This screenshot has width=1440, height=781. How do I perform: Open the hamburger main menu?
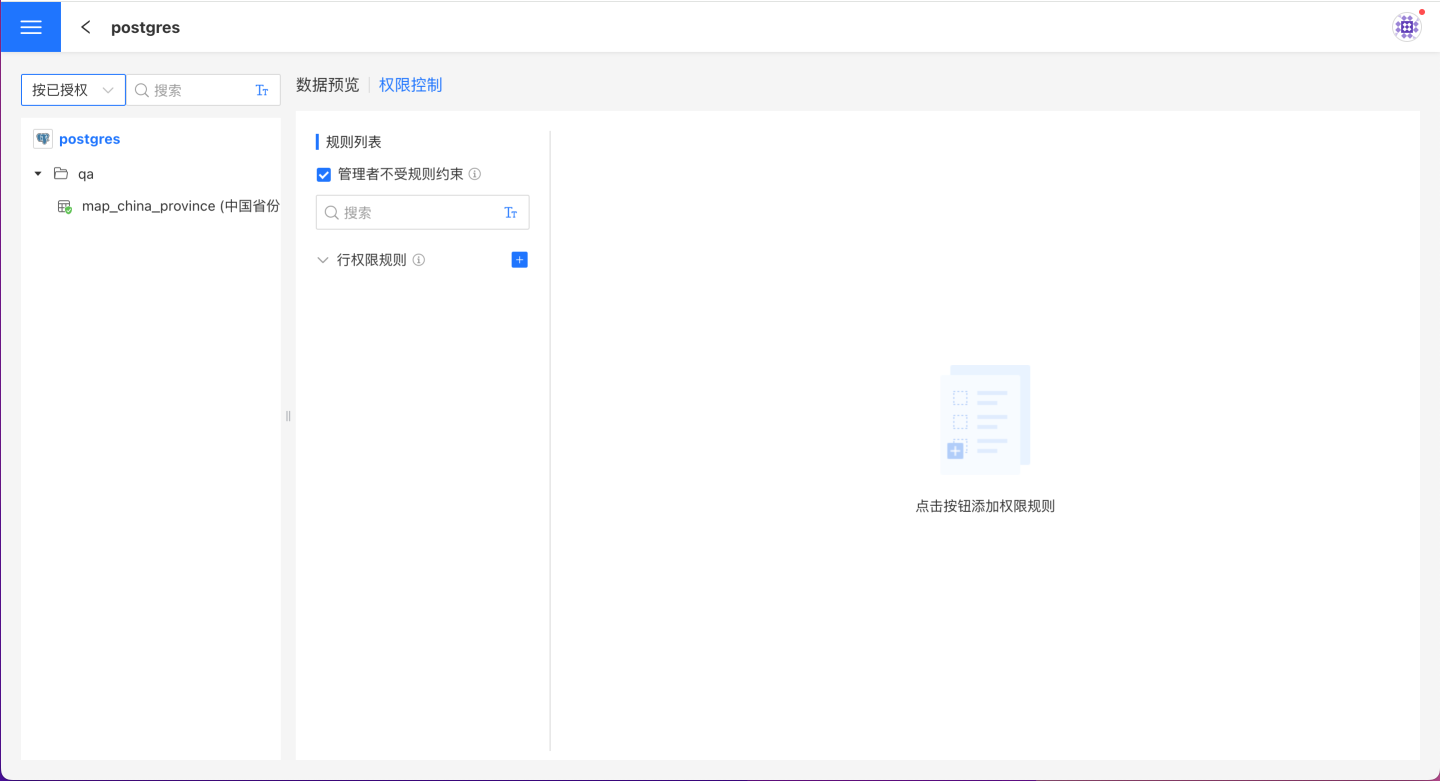30,27
